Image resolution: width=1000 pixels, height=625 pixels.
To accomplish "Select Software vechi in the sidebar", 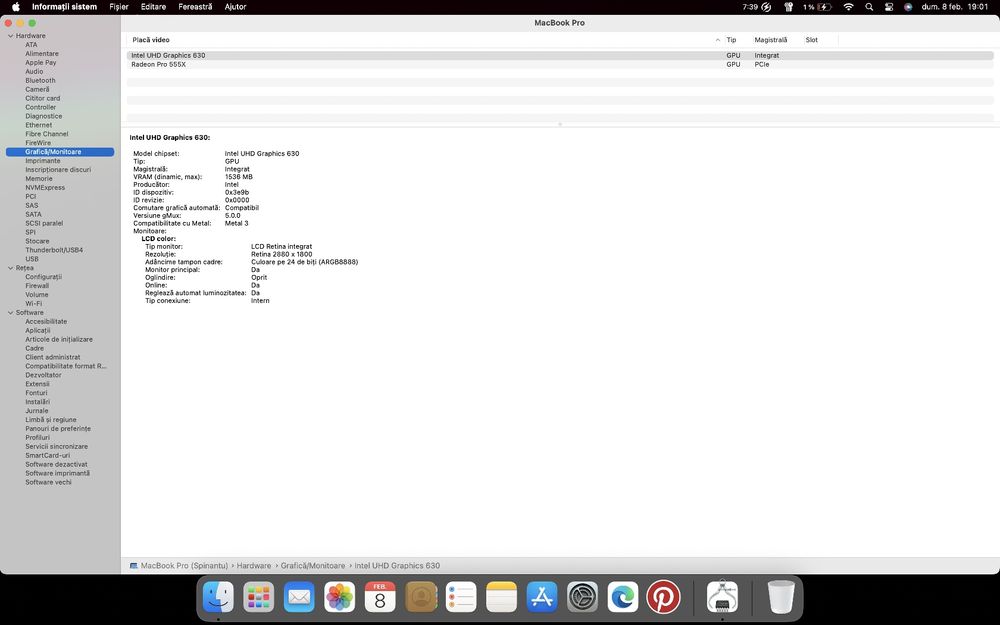I will (x=48, y=482).
